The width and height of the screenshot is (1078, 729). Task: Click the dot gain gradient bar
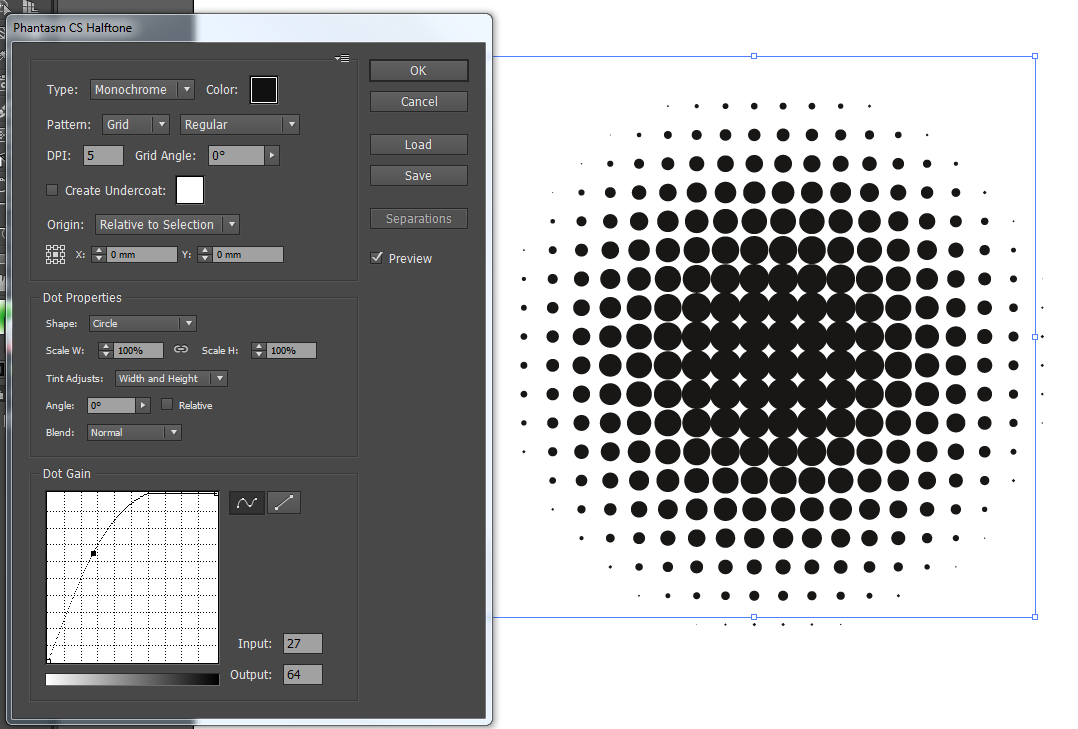[x=132, y=679]
